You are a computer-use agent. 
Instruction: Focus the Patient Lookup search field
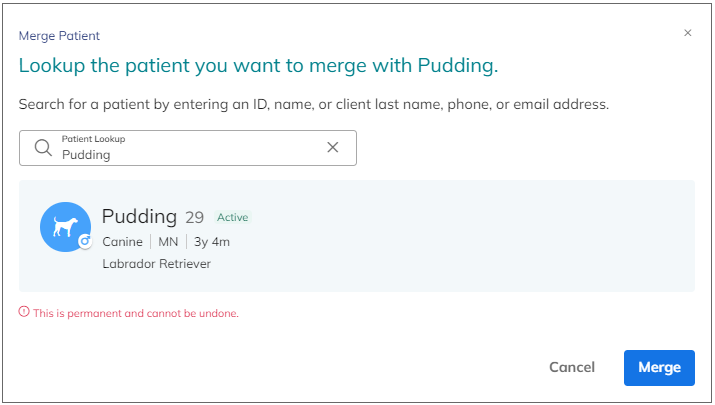188,148
